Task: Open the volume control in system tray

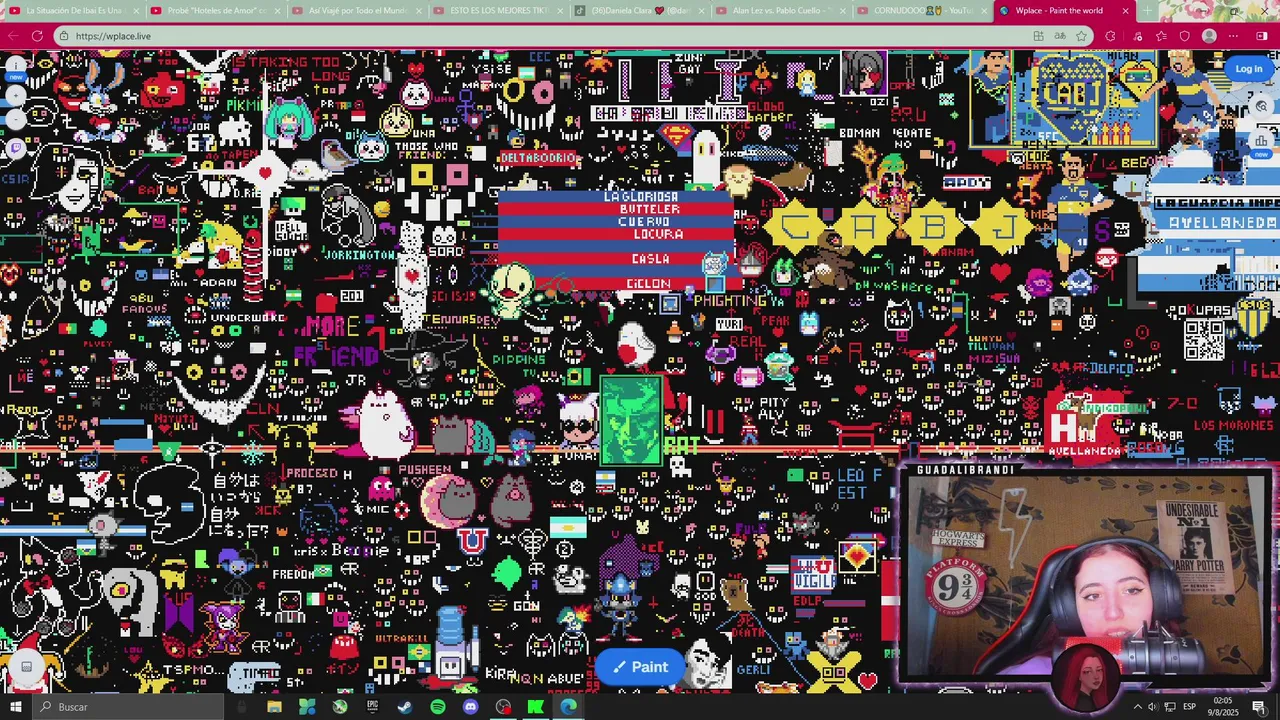Action: coord(1153,707)
